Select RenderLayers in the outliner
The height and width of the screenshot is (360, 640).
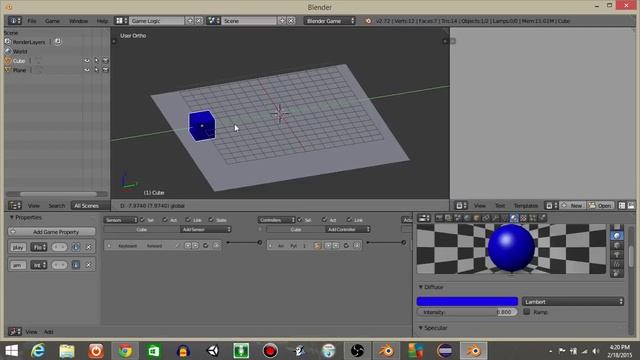tap(29, 42)
